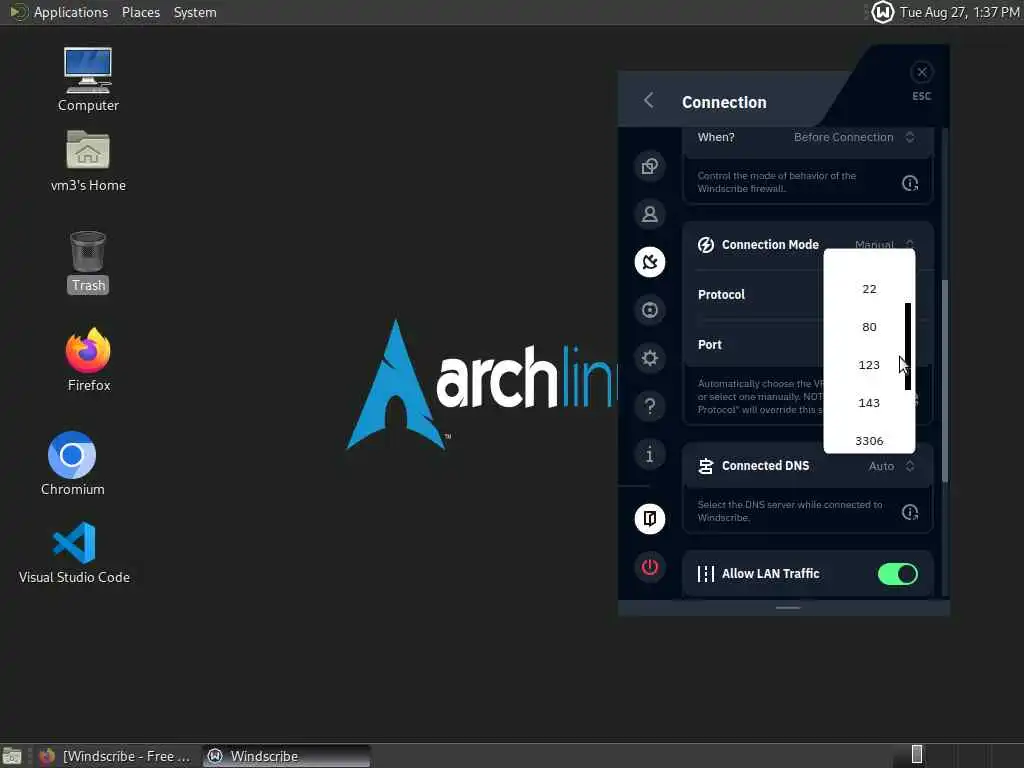Click Windscribe tray icon in top panel
The height and width of the screenshot is (768, 1024).
[x=882, y=12]
